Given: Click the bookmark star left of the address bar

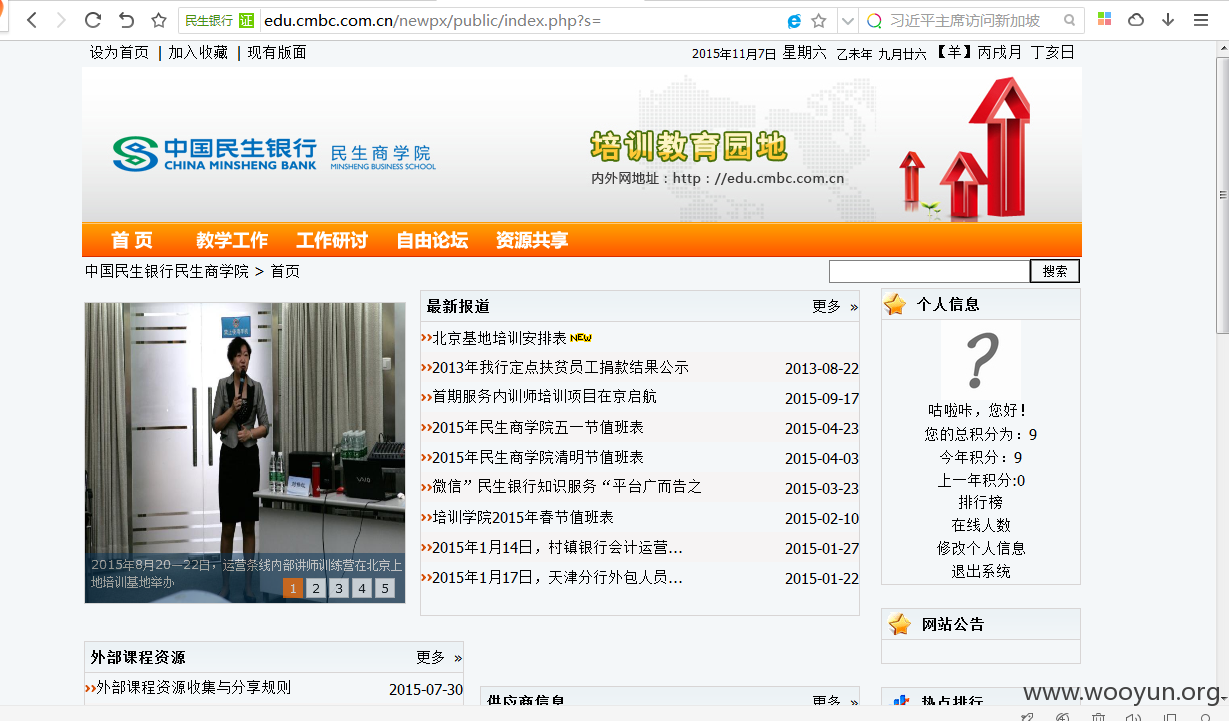Looking at the screenshot, I should pos(158,20).
